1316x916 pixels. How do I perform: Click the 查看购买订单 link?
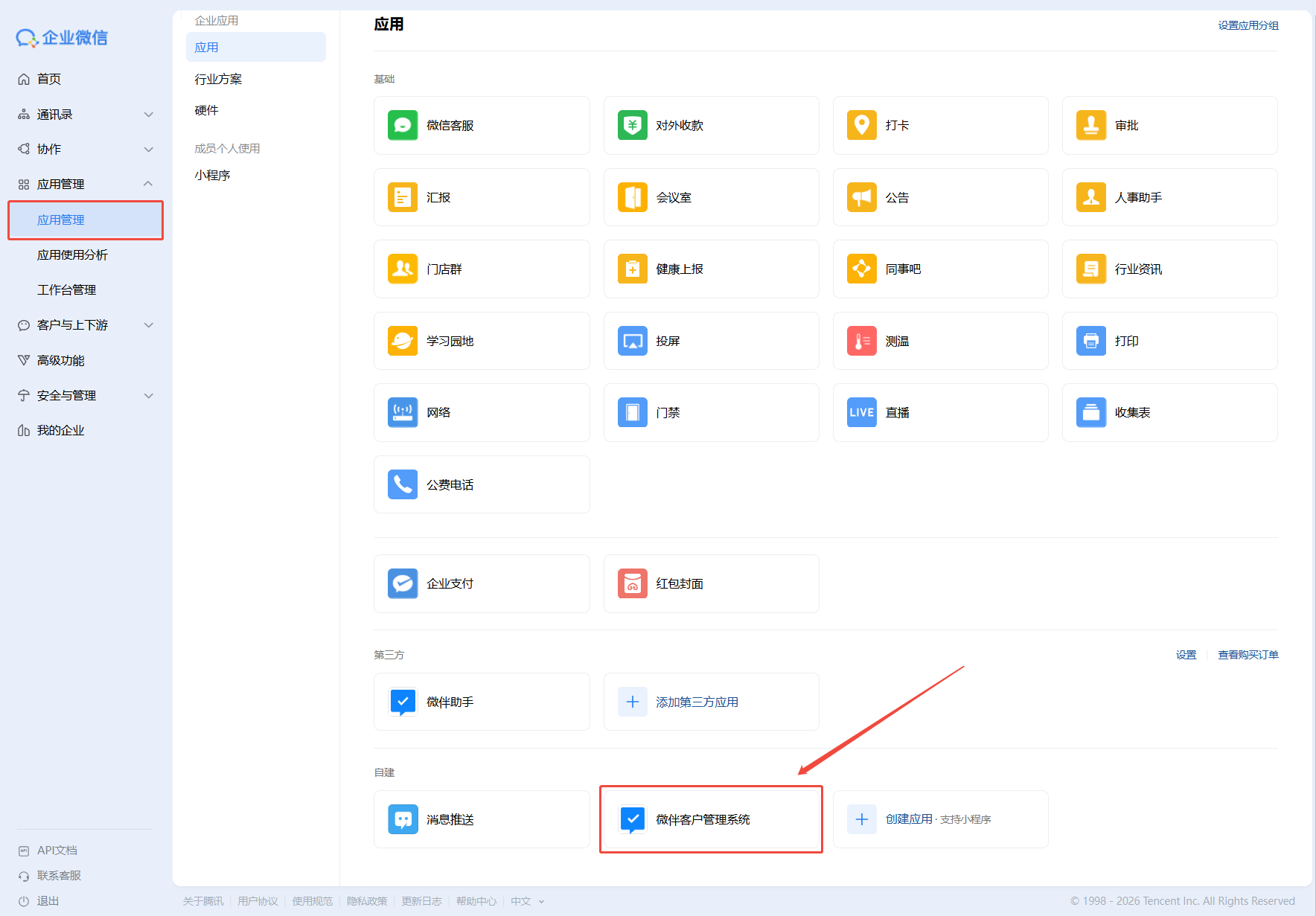(1248, 655)
